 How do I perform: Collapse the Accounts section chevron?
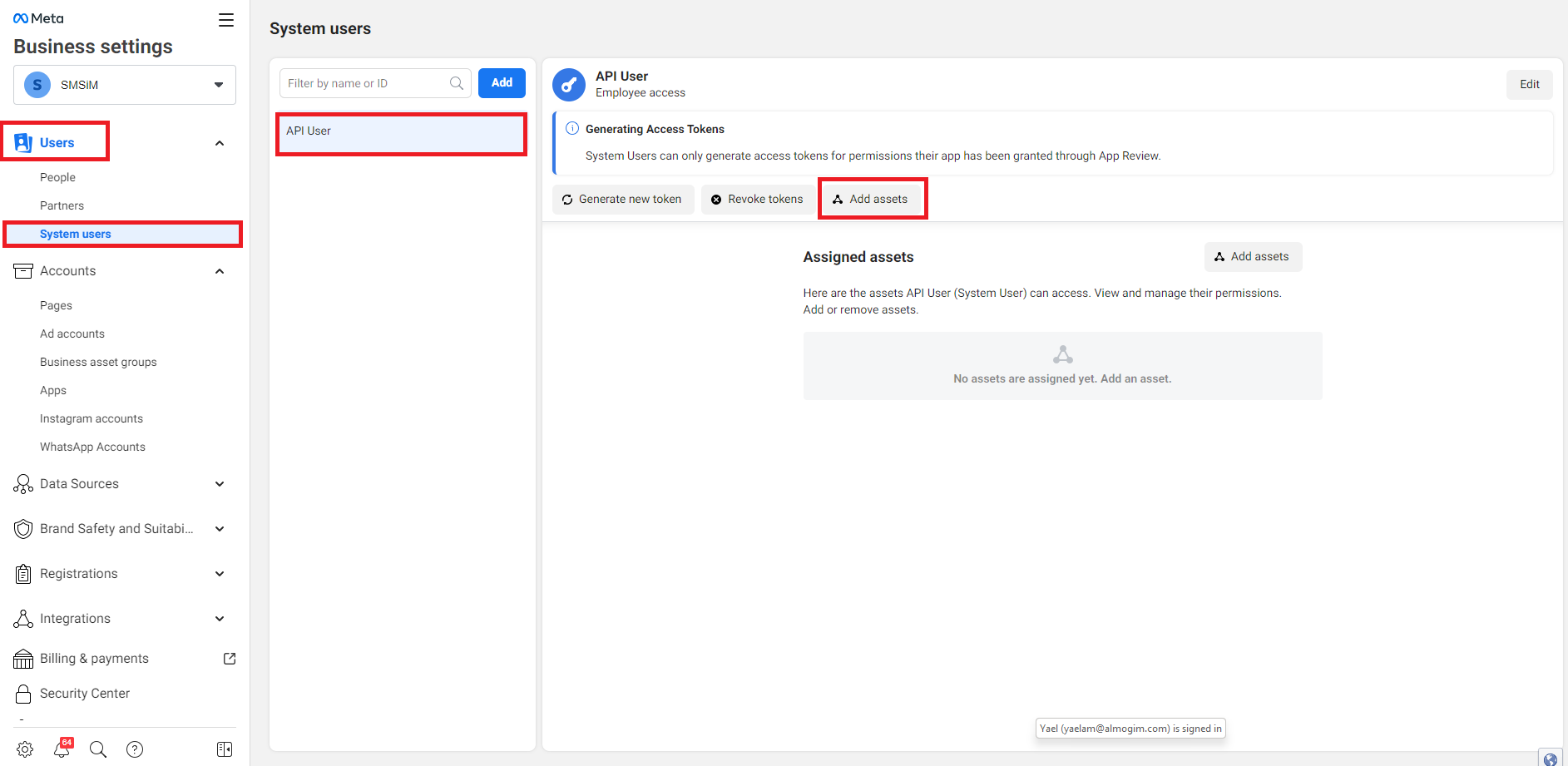coord(220,271)
